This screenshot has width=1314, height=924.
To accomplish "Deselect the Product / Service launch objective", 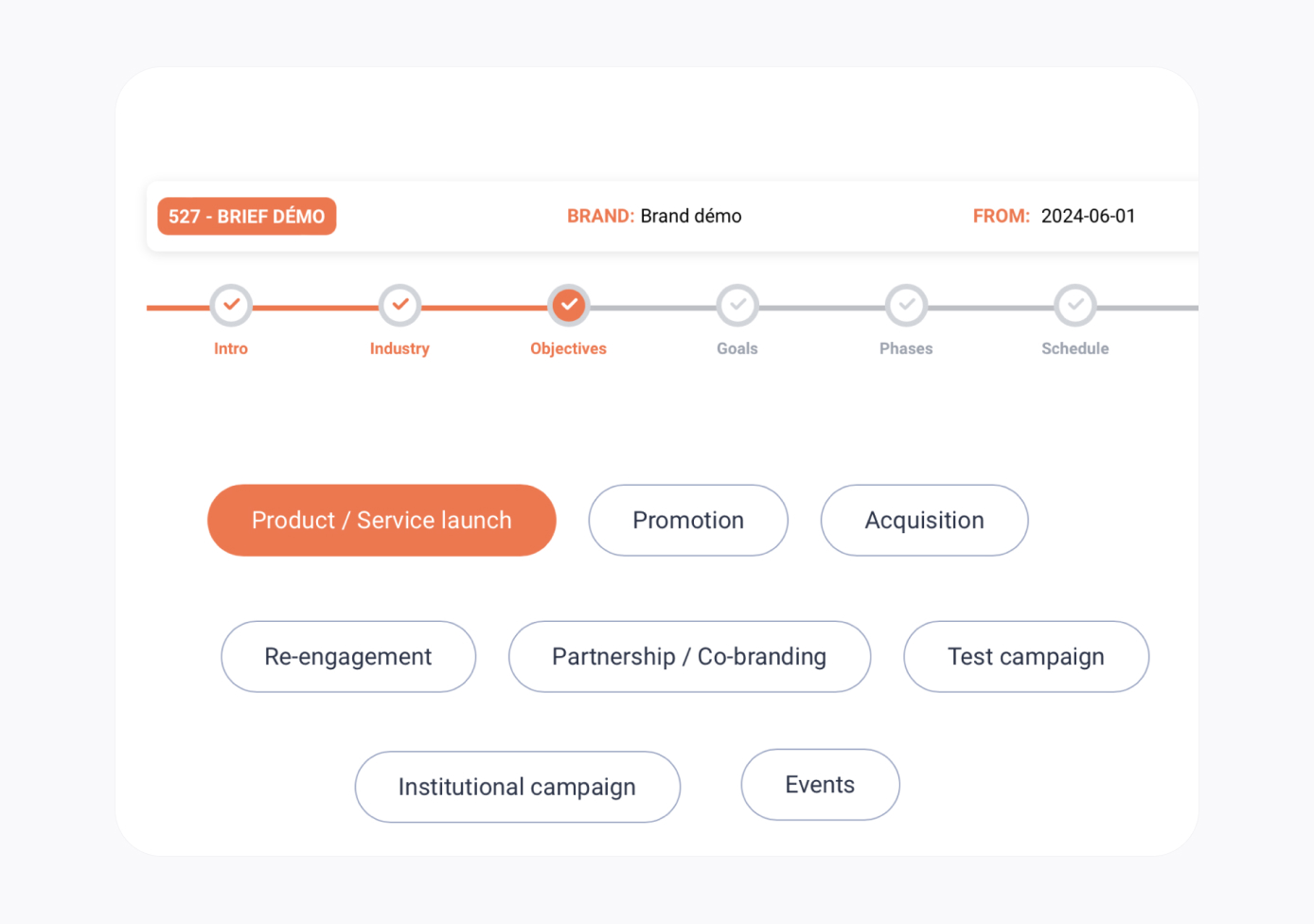I will pos(382,521).
